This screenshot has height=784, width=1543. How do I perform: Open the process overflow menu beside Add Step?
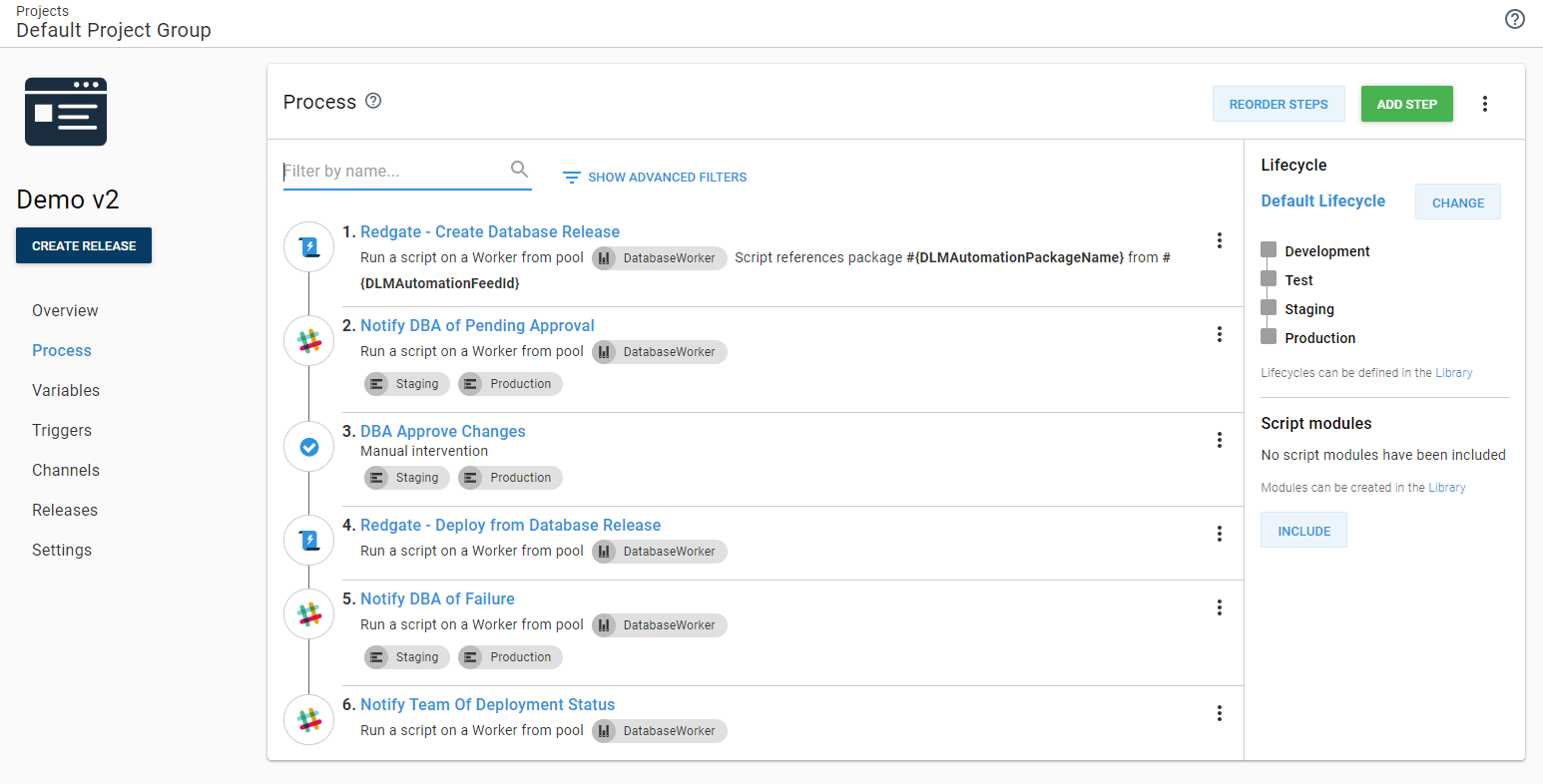(1484, 104)
